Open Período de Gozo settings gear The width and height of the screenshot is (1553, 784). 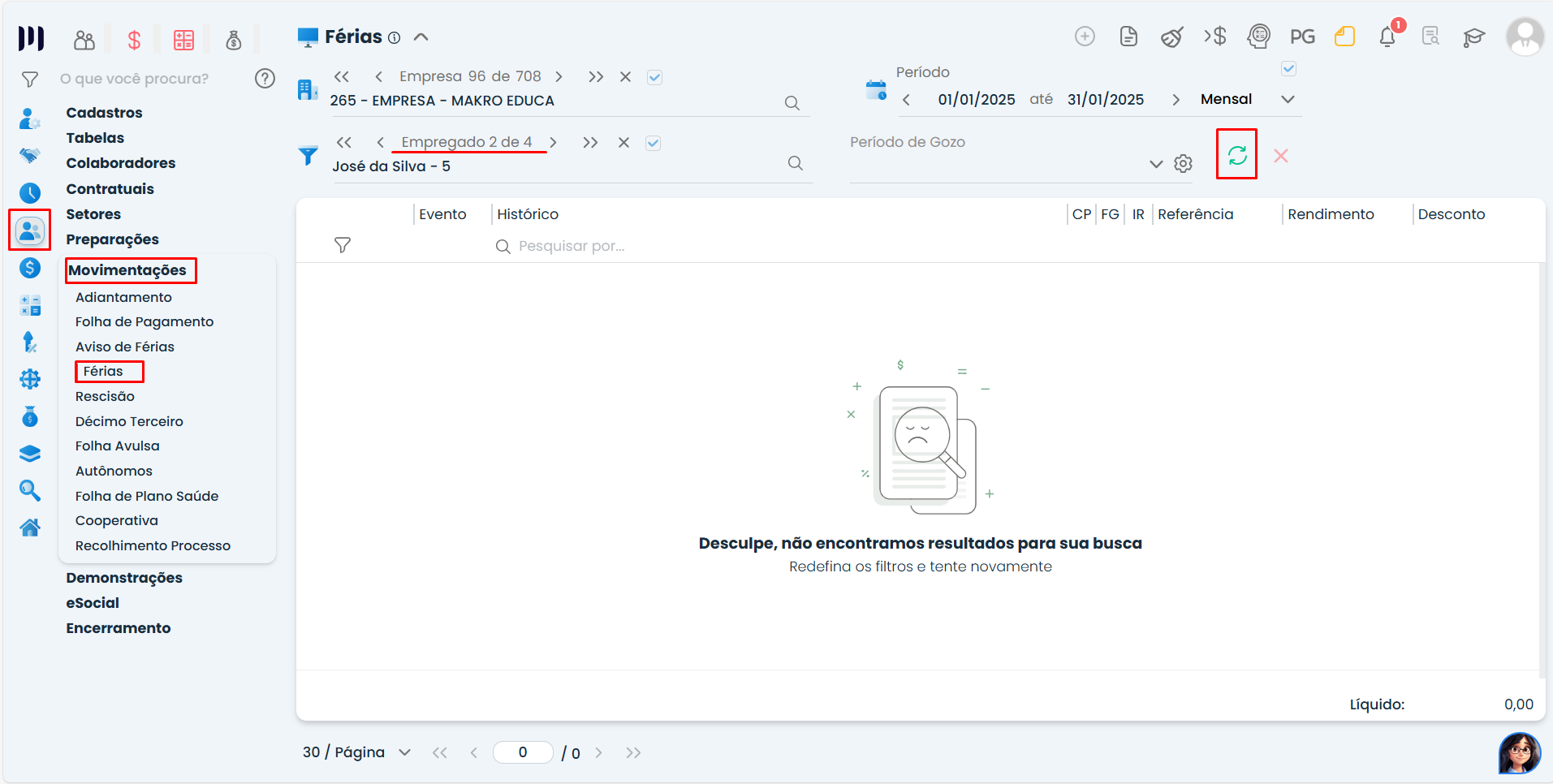(x=1183, y=164)
